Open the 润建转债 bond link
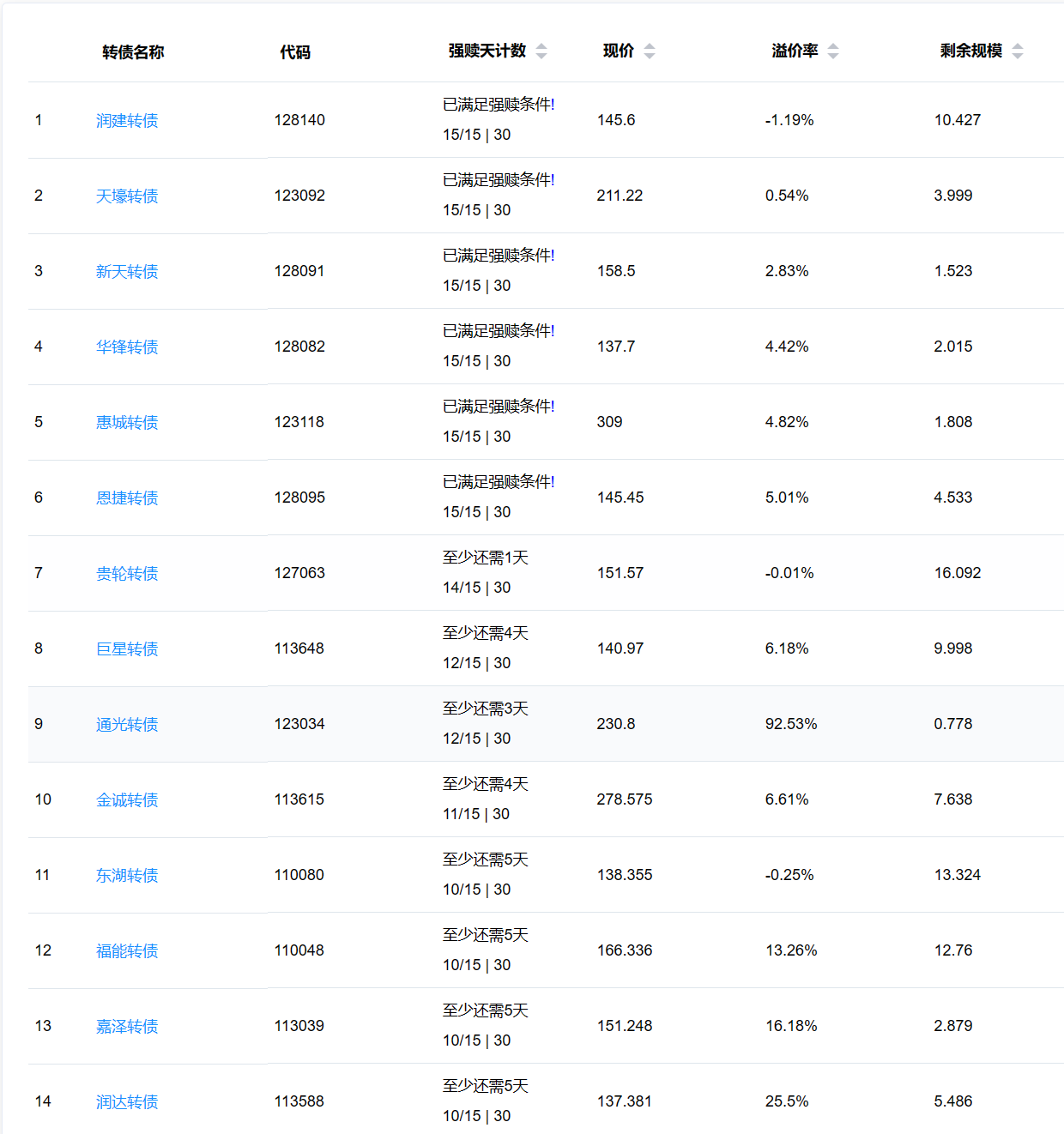Viewport: 1064px width, 1134px height. click(x=127, y=121)
